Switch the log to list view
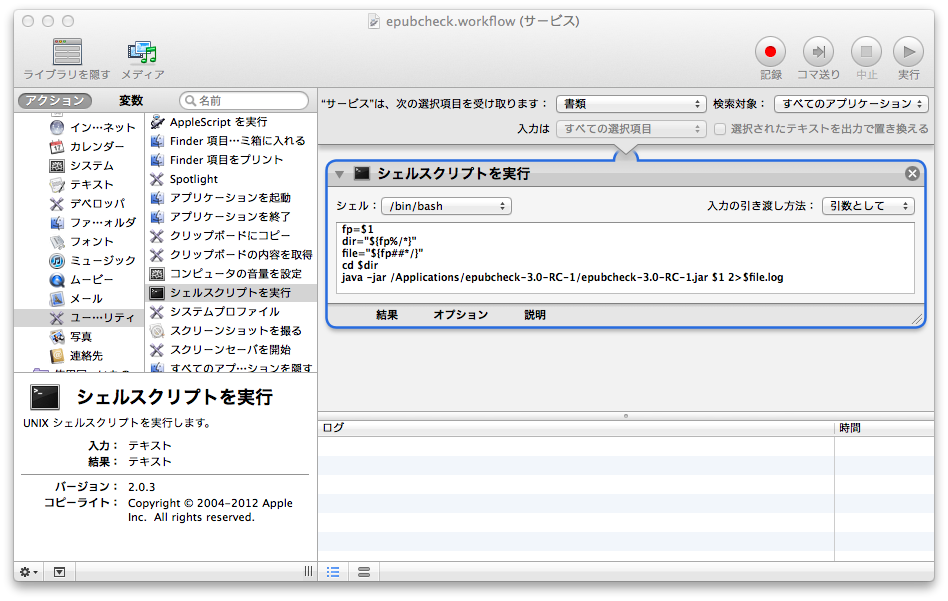Screen dimensions: 948x601 [333, 572]
